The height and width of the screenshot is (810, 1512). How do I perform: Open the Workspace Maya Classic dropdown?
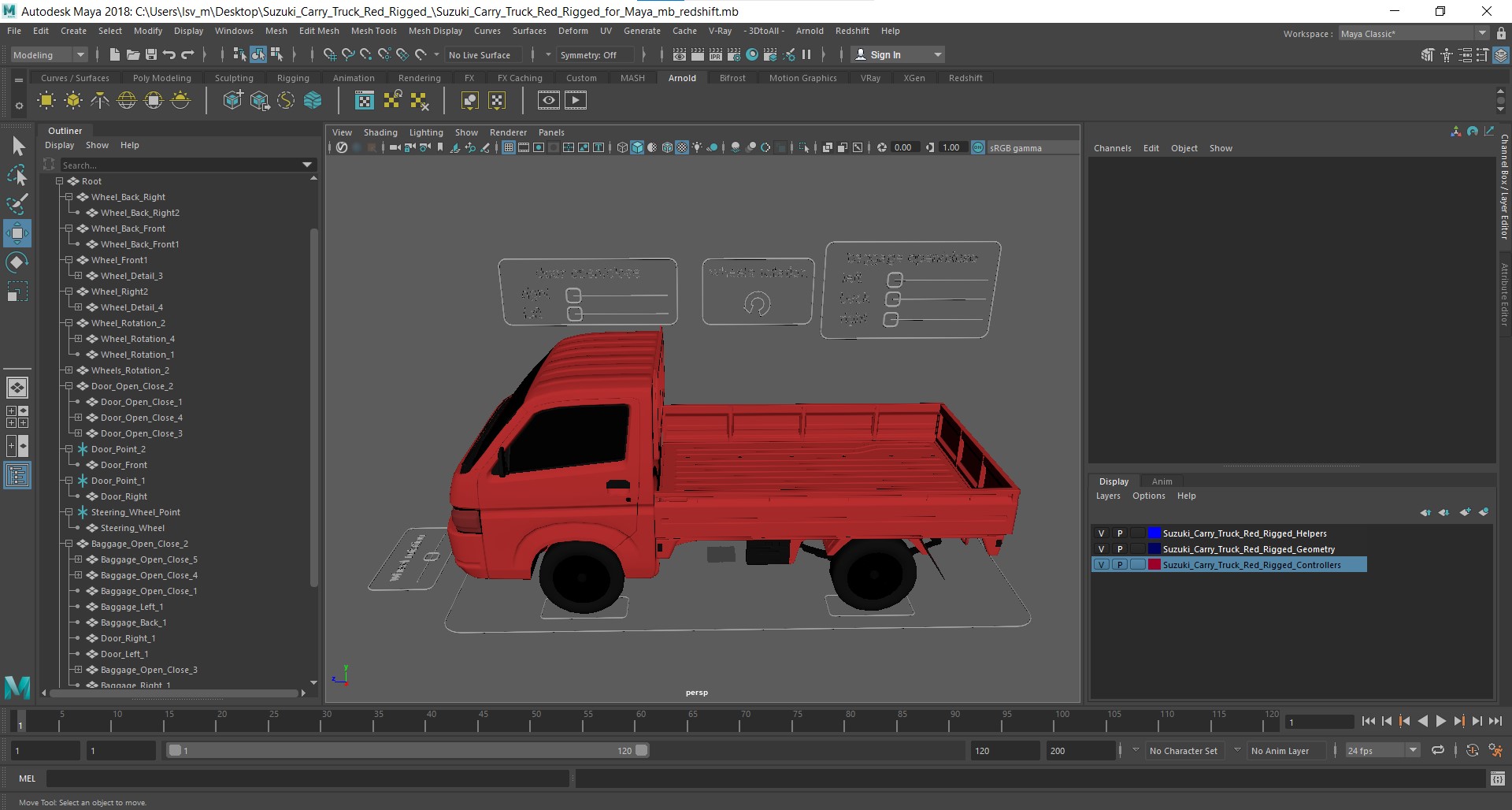pos(1414,34)
